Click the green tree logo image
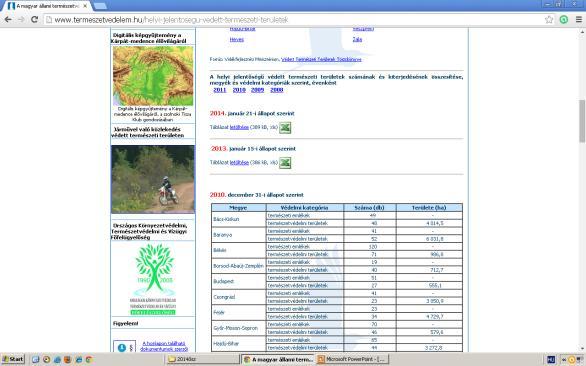This screenshot has height=366, width=586. coord(154,279)
